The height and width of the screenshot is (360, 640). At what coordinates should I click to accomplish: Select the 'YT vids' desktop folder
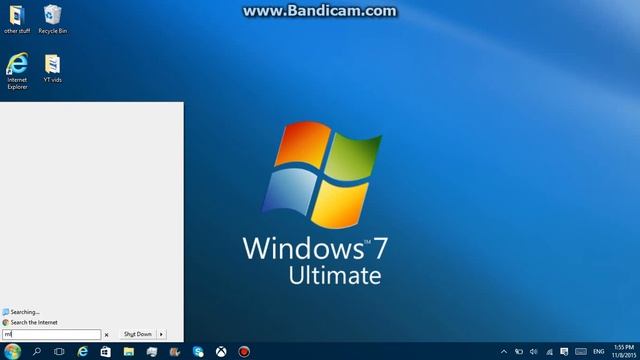pos(52,68)
